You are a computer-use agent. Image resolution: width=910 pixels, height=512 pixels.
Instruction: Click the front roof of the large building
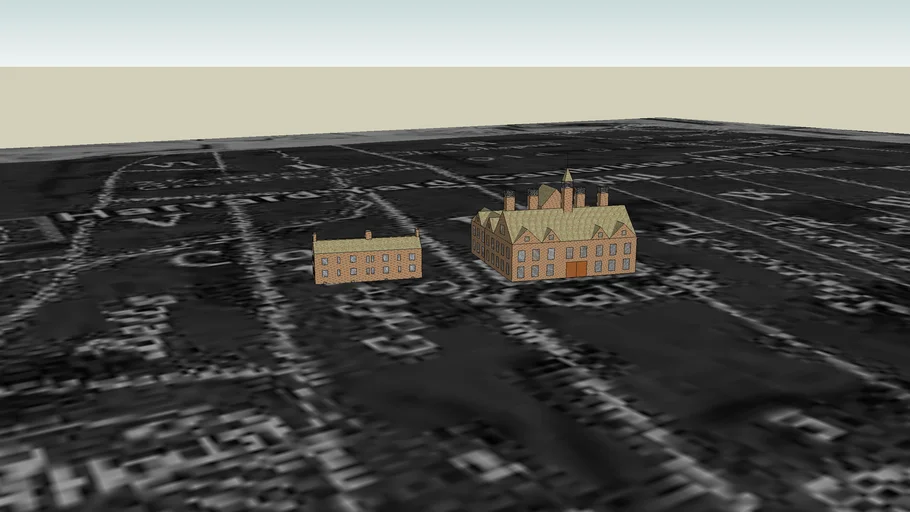click(570, 227)
